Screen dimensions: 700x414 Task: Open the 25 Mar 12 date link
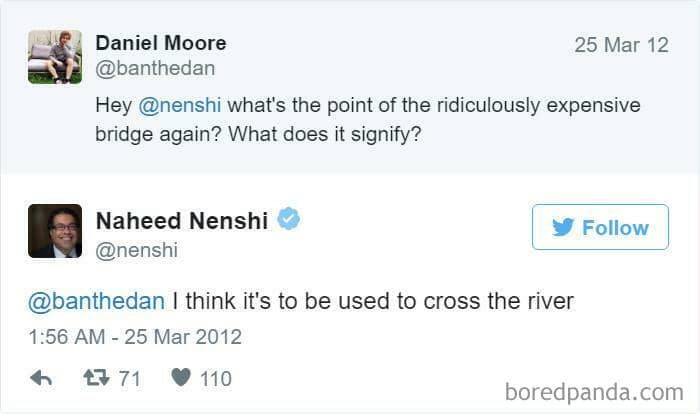tap(621, 45)
